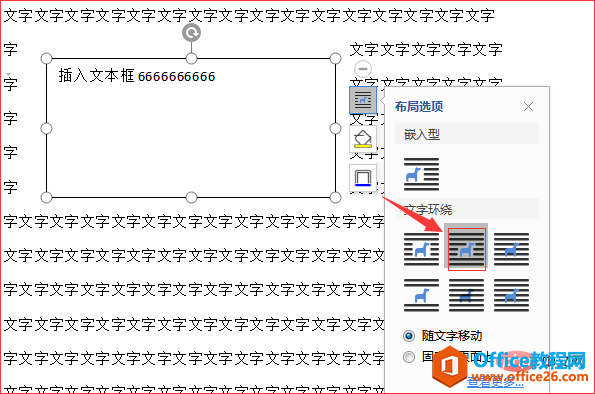
Task: Click the bottom-right text box corner handle
Action: click(335, 197)
